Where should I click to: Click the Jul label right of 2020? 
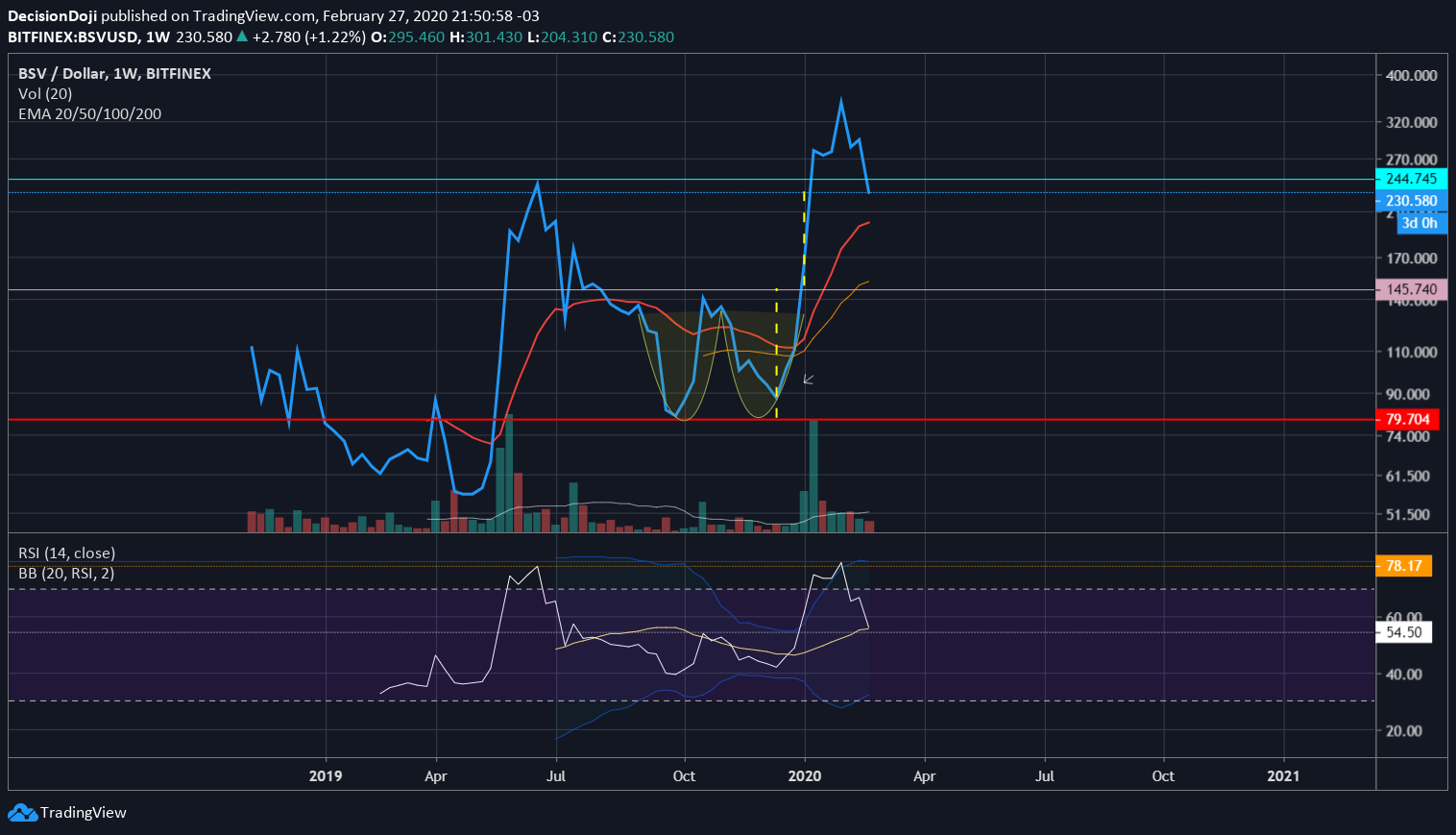1044,775
